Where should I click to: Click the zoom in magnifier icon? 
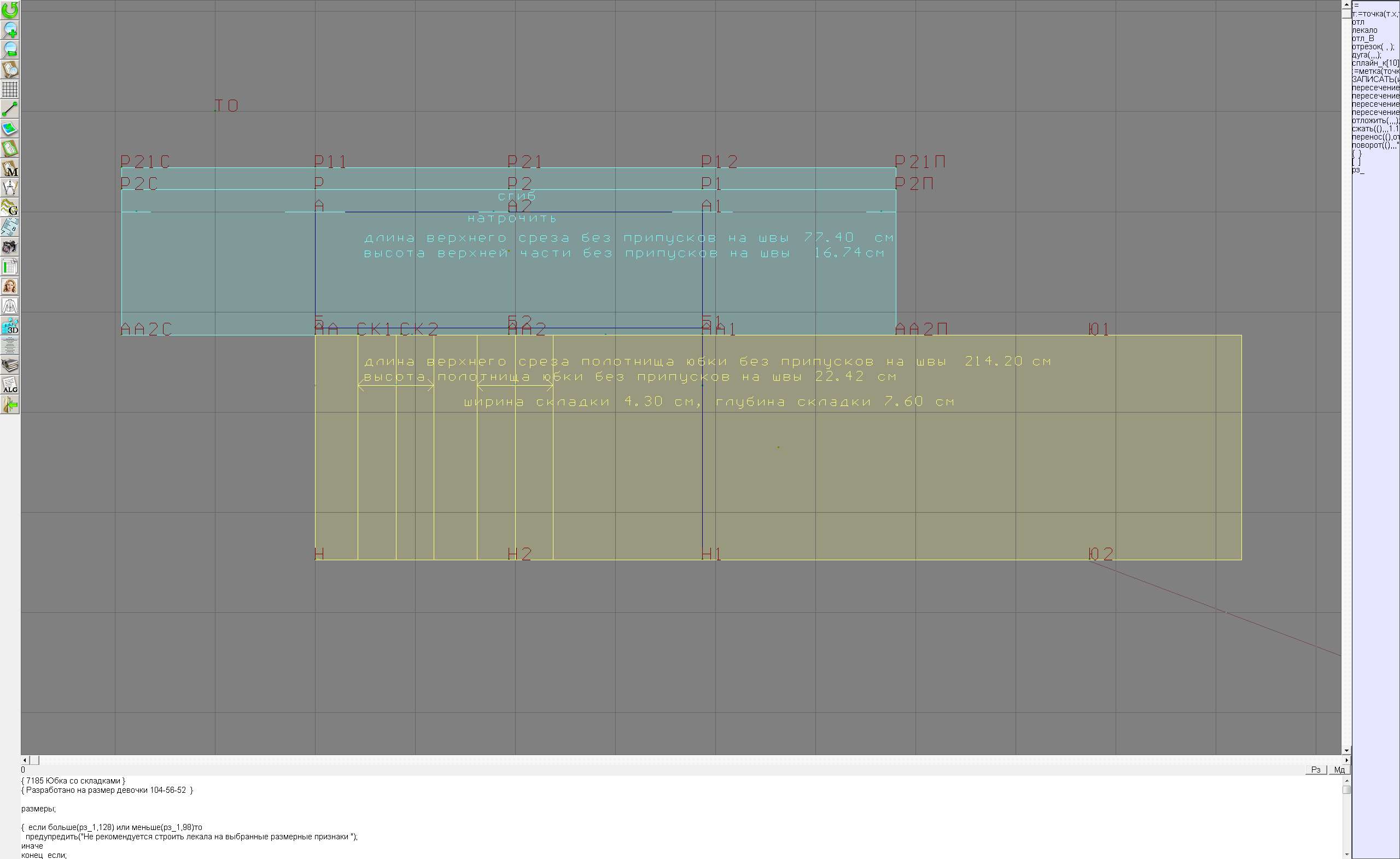tap(10, 30)
